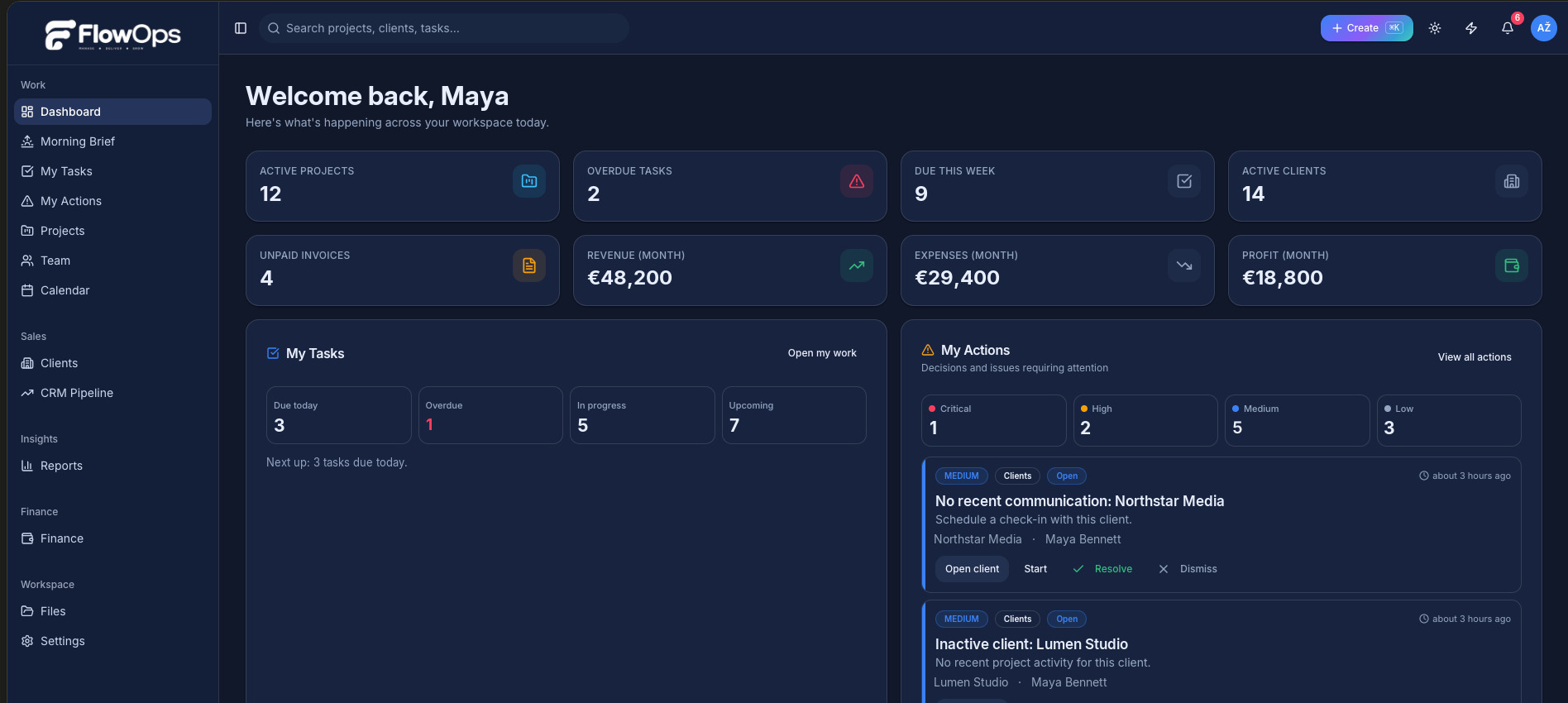
Task: Open Team page
Action: coord(112,261)
